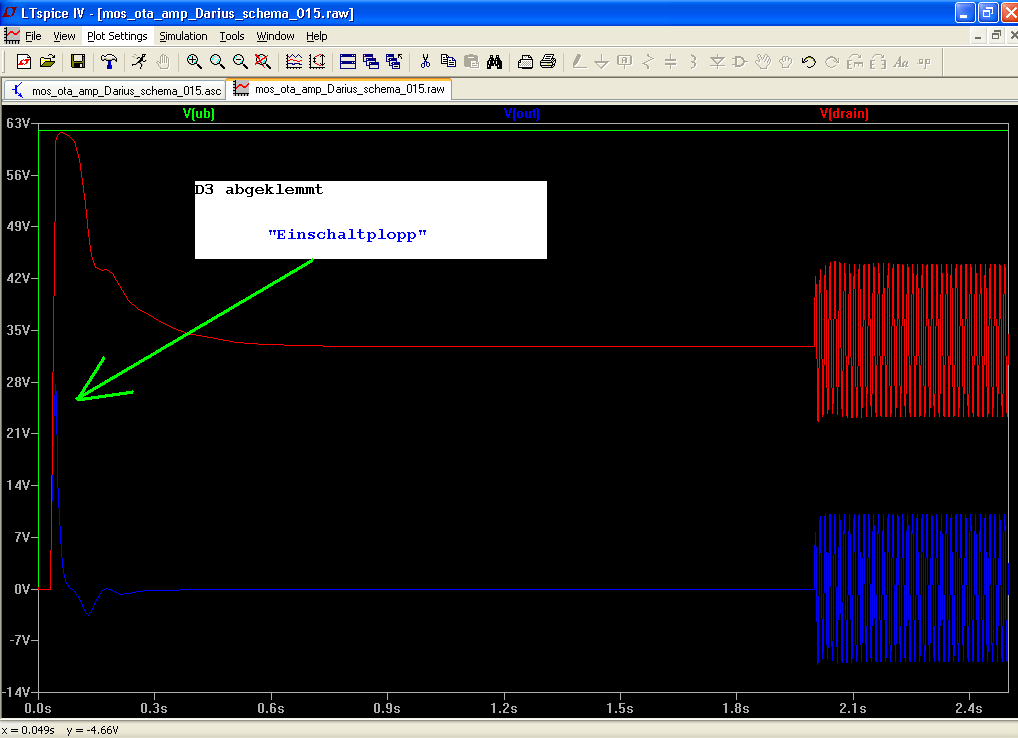The width and height of the screenshot is (1018, 738).
Task: Click the Paste clipboard icon
Action: (x=471, y=62)
